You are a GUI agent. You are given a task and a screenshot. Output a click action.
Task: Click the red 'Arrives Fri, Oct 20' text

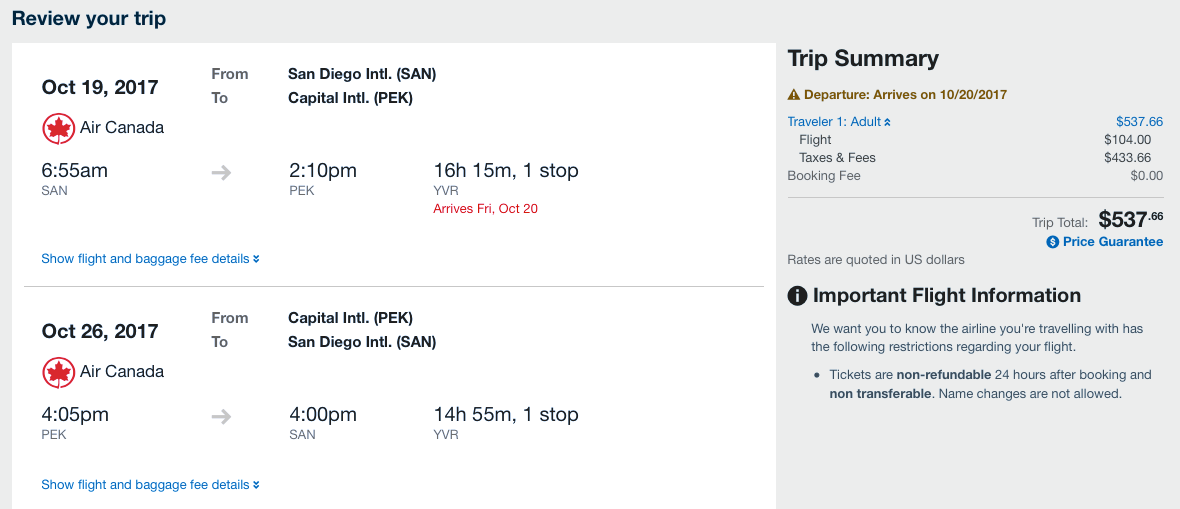[485, 209]
